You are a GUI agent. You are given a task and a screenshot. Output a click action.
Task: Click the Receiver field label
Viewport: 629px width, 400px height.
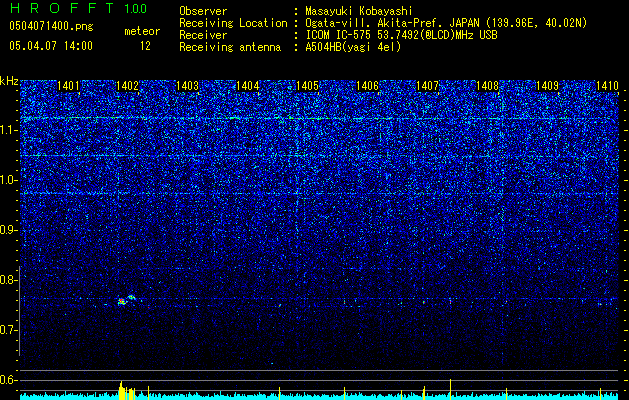coord(203,35)
